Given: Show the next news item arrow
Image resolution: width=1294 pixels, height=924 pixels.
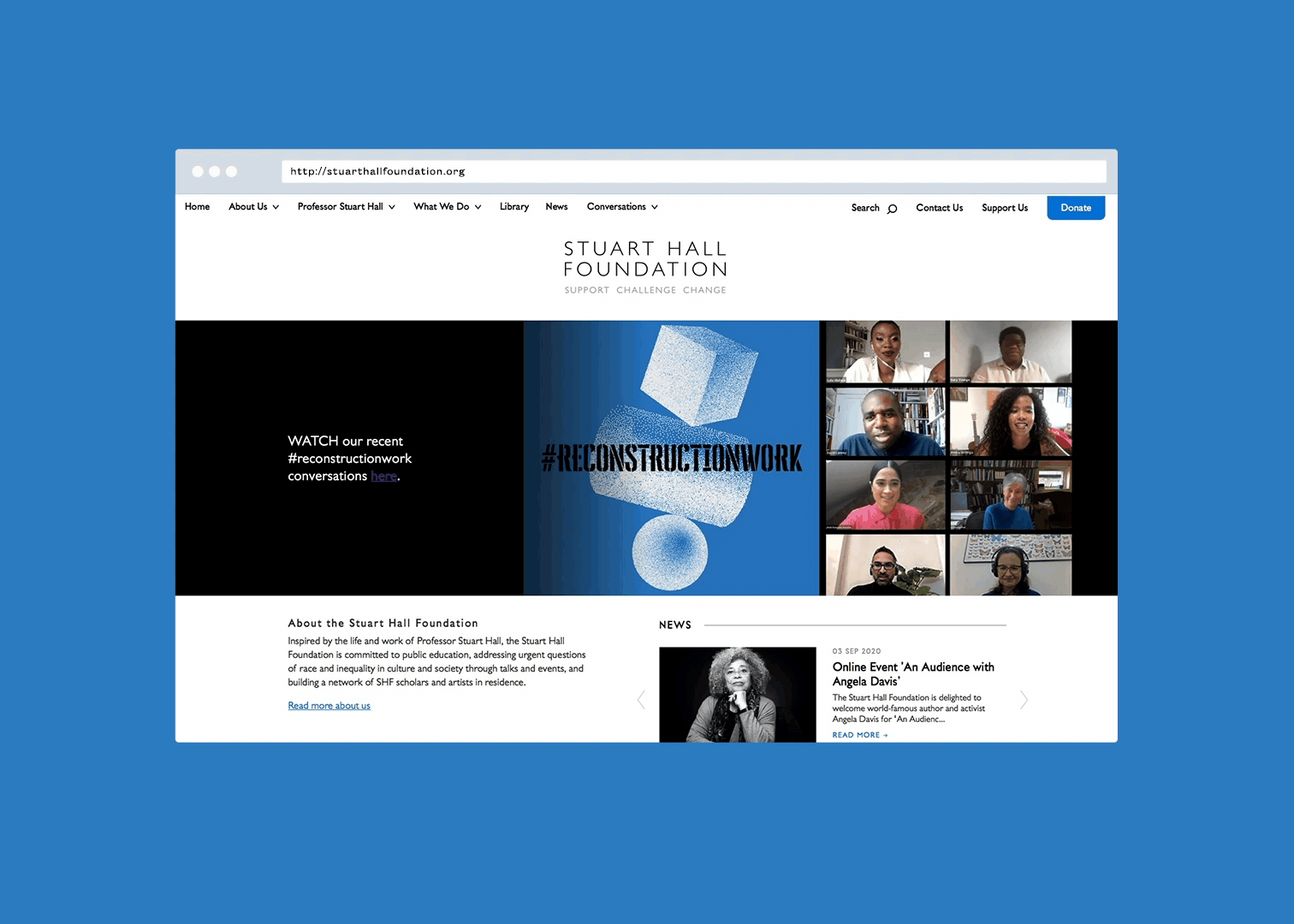Looking at the screenshot, I should pyautogui.click(x=1024, y=700).
